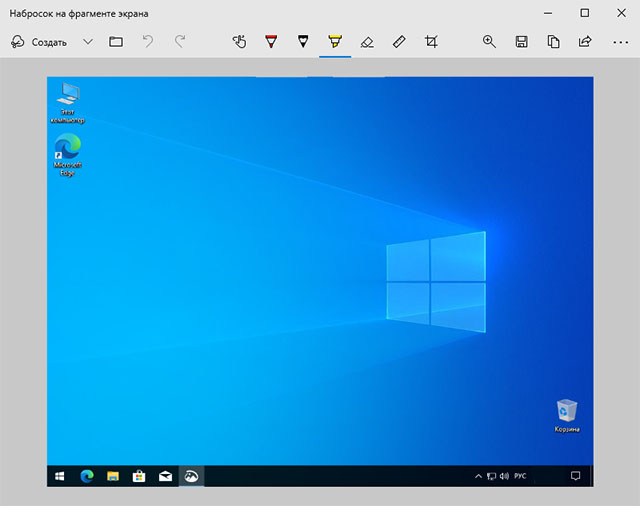Select the yellow highlighter tool
Screen dimensions: 640x506
pyautogui.click(x=335, y=42)
